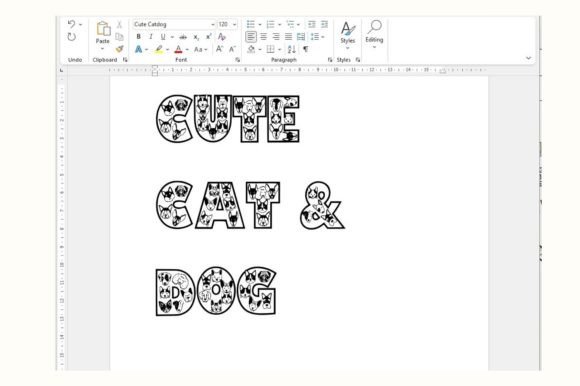Toggle Subscript formatting

tap(196, 37)
